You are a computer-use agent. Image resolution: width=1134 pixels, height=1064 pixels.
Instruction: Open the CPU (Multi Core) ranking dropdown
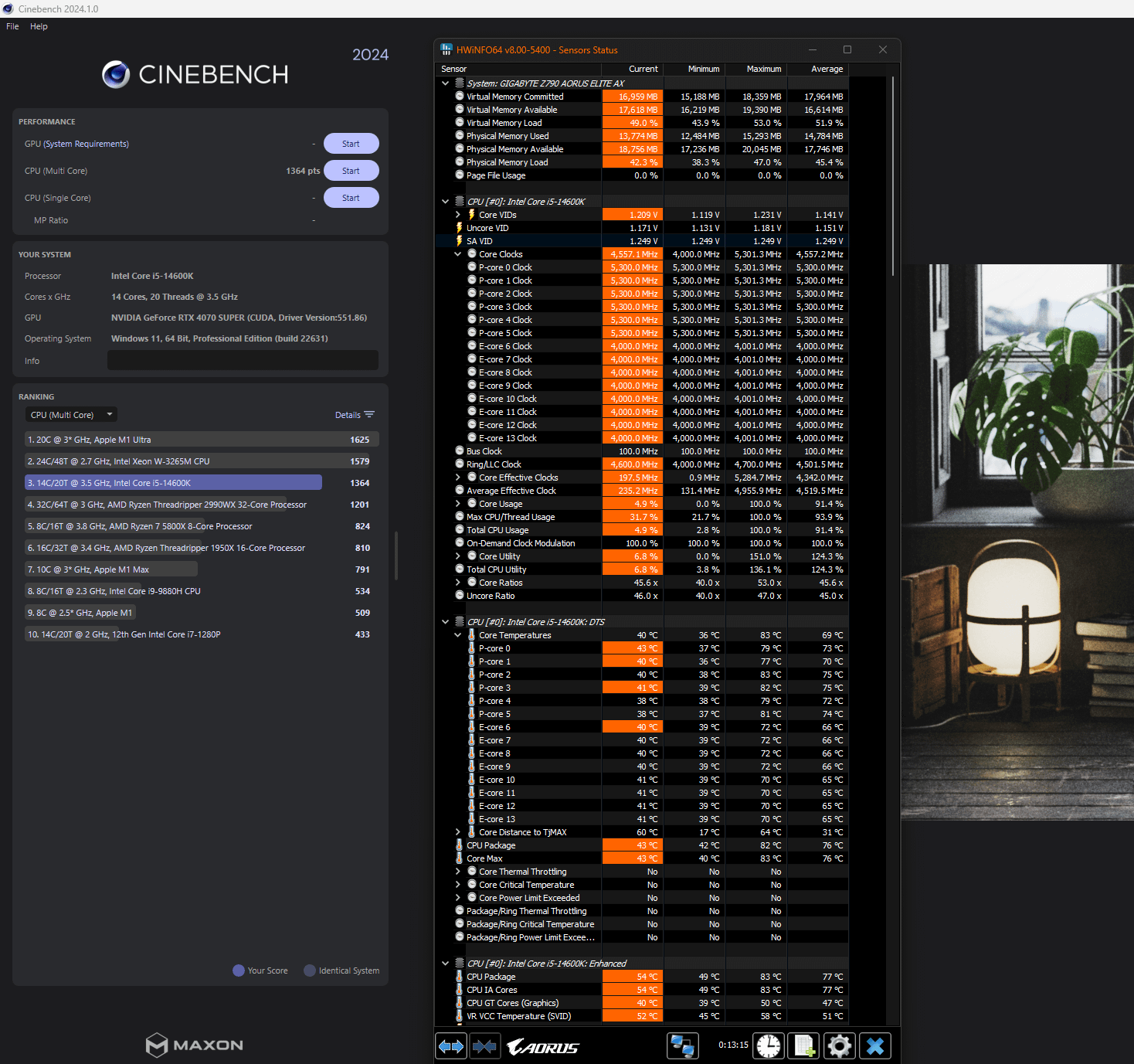coord(72,415)
